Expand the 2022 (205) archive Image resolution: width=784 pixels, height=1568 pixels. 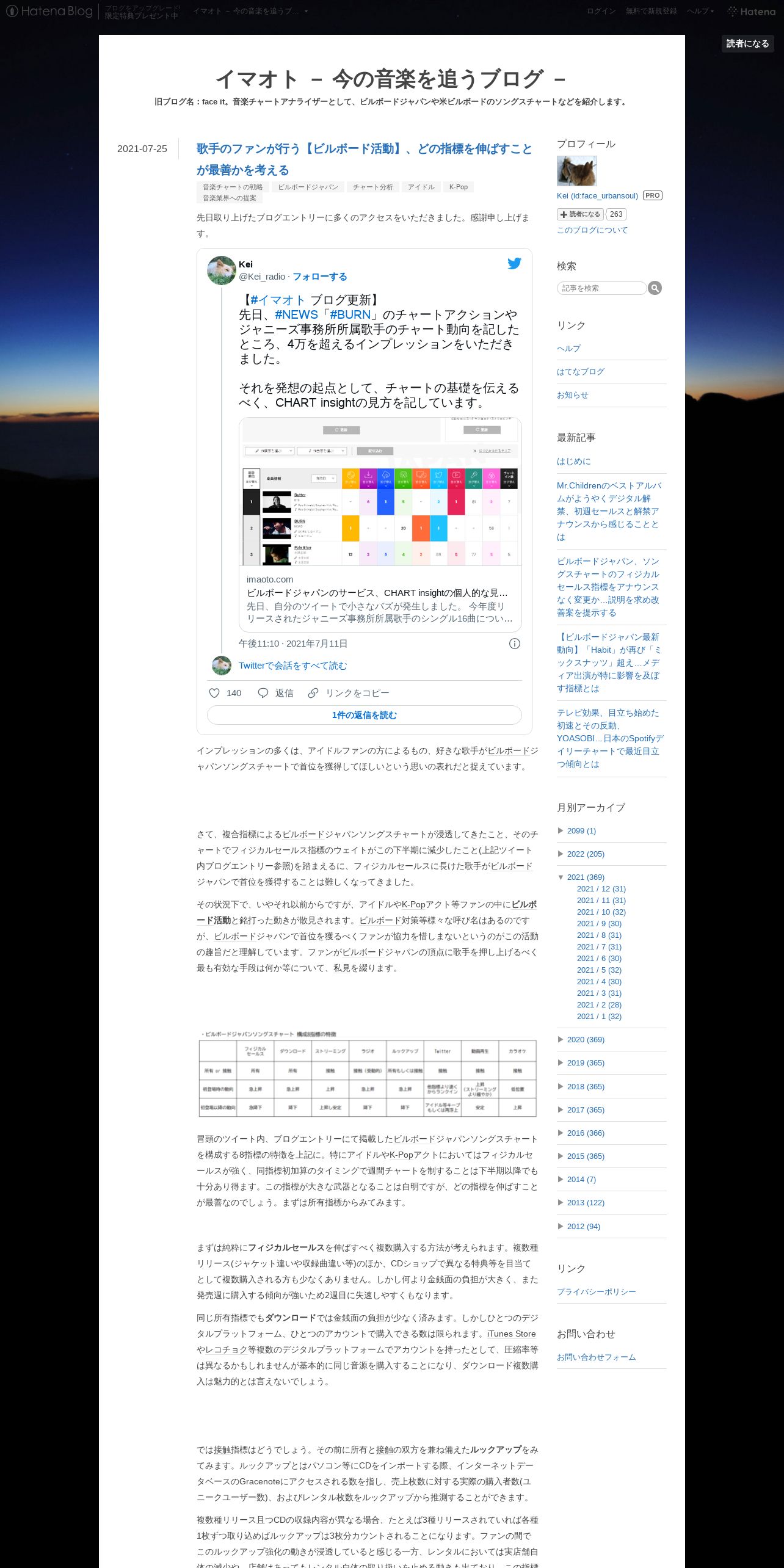(x=561, y=854)
